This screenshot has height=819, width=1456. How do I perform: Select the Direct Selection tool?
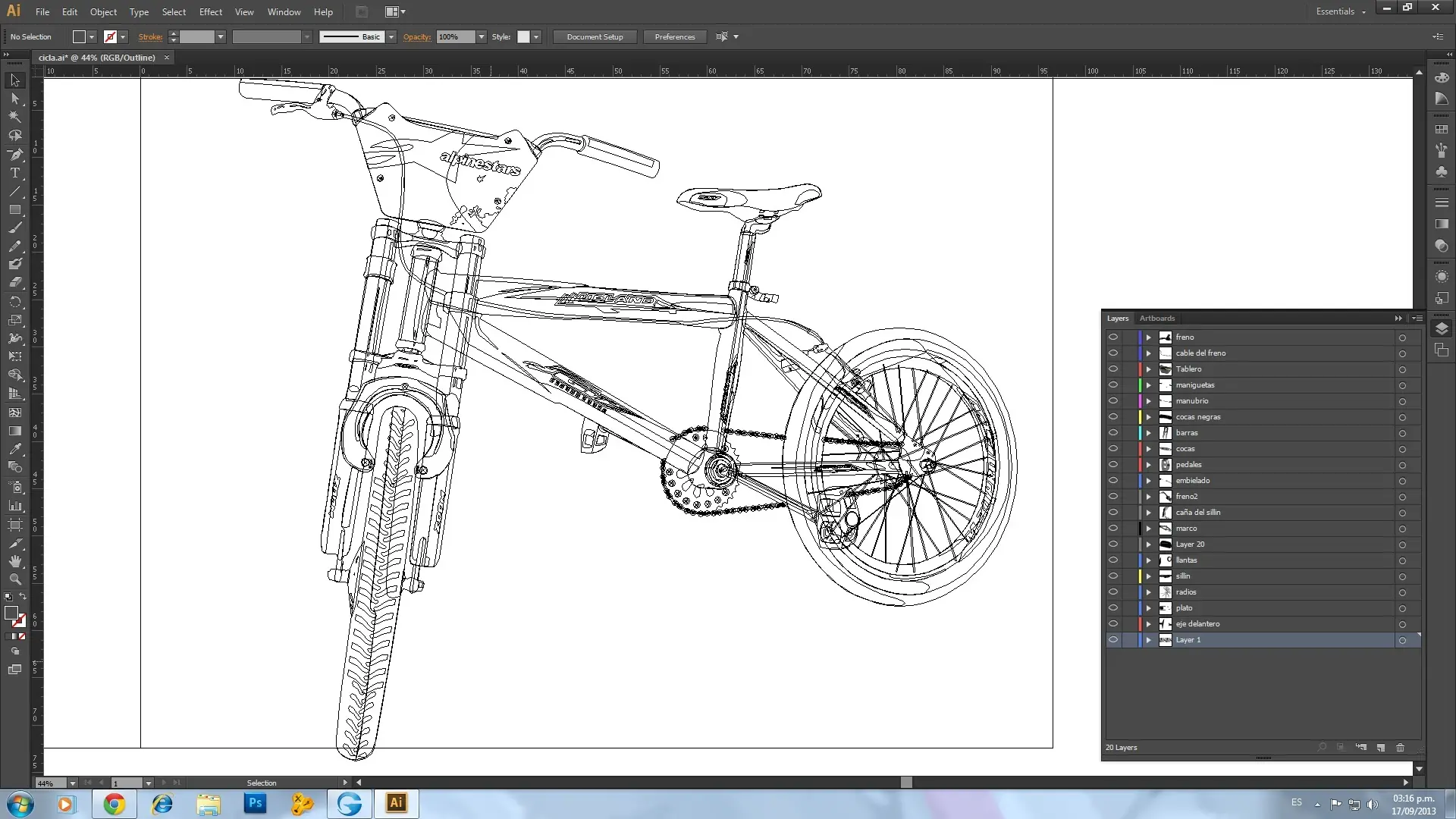click(14, 99)
